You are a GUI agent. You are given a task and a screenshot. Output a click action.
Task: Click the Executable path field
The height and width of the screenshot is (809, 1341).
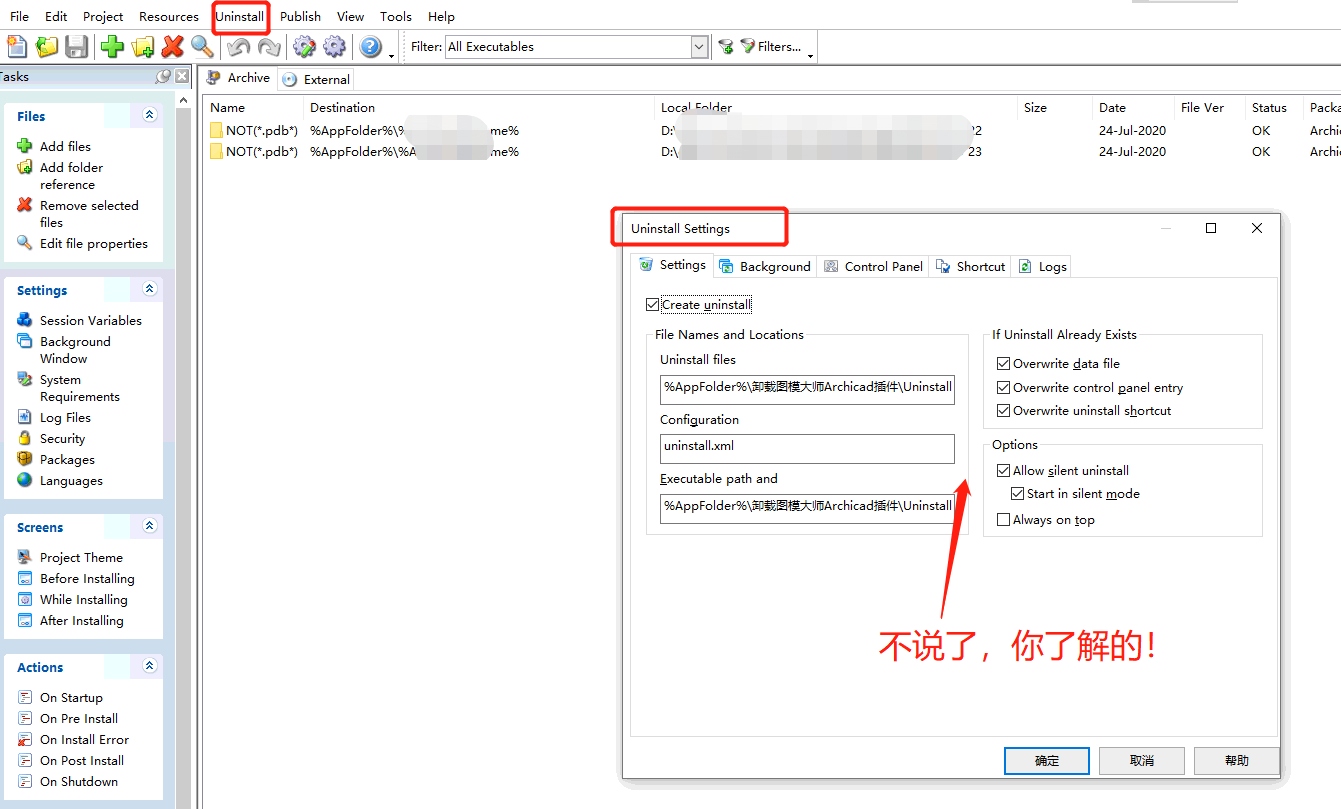pyautogui.click(x=807, y=508)
